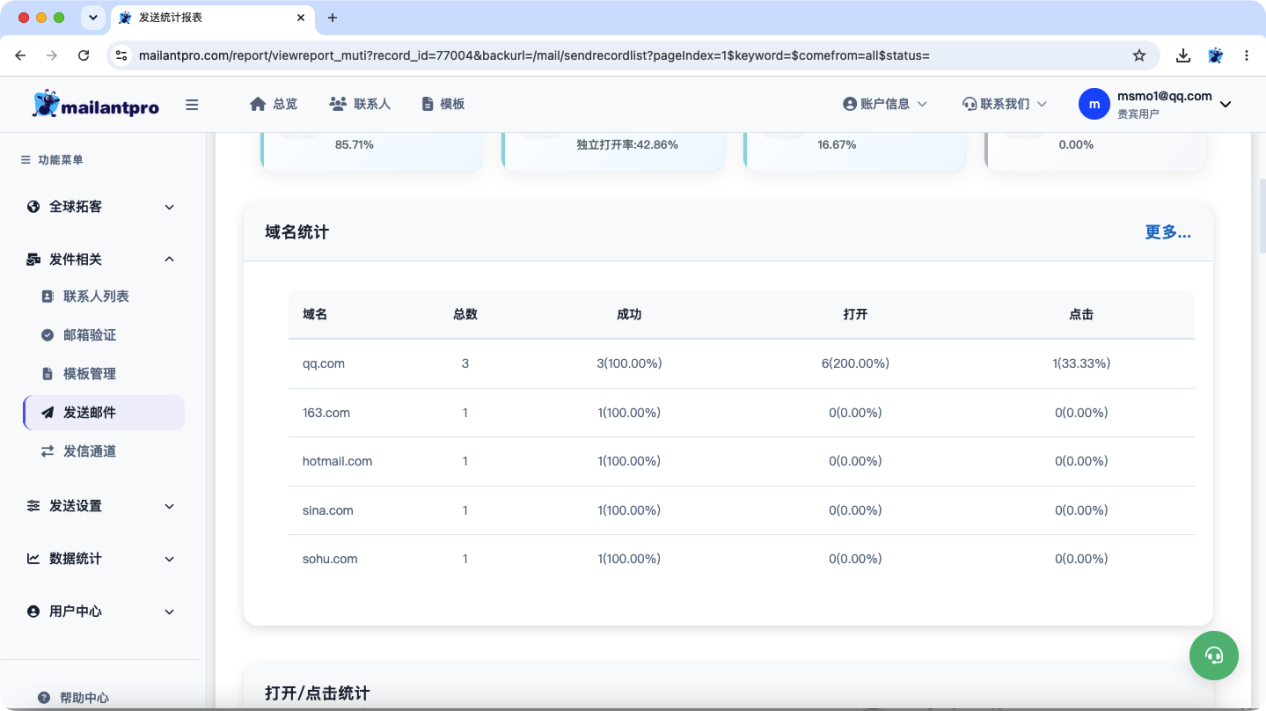Close the 发送统计报表 tab
This screenshot has height=711, width=1266.
pos(301,18)
